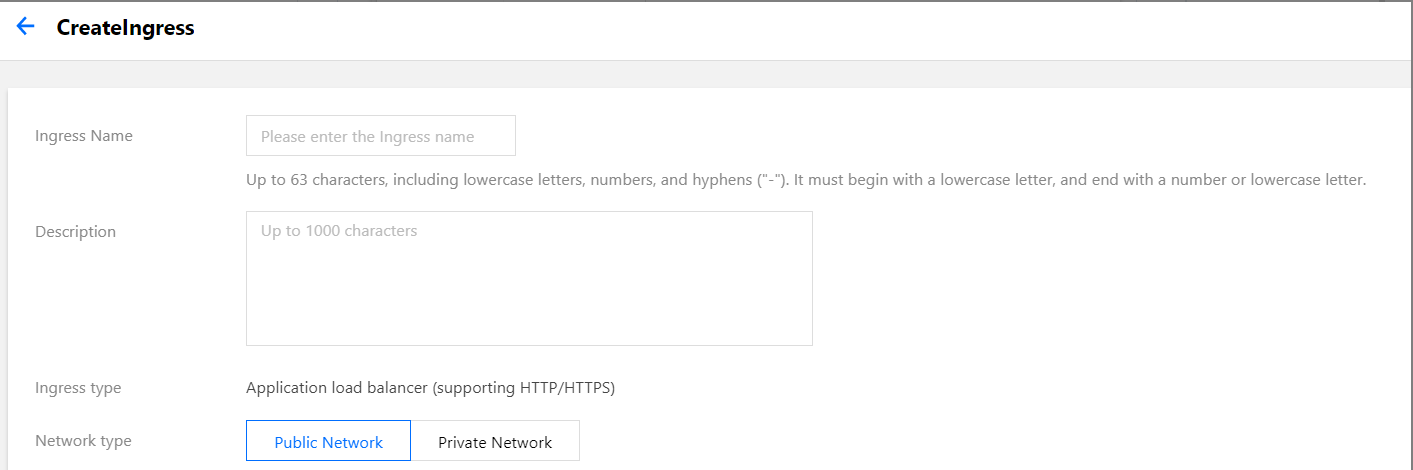Click the CreateIngress page title
Screen dimensions: 1413x470
coord(125,28)
